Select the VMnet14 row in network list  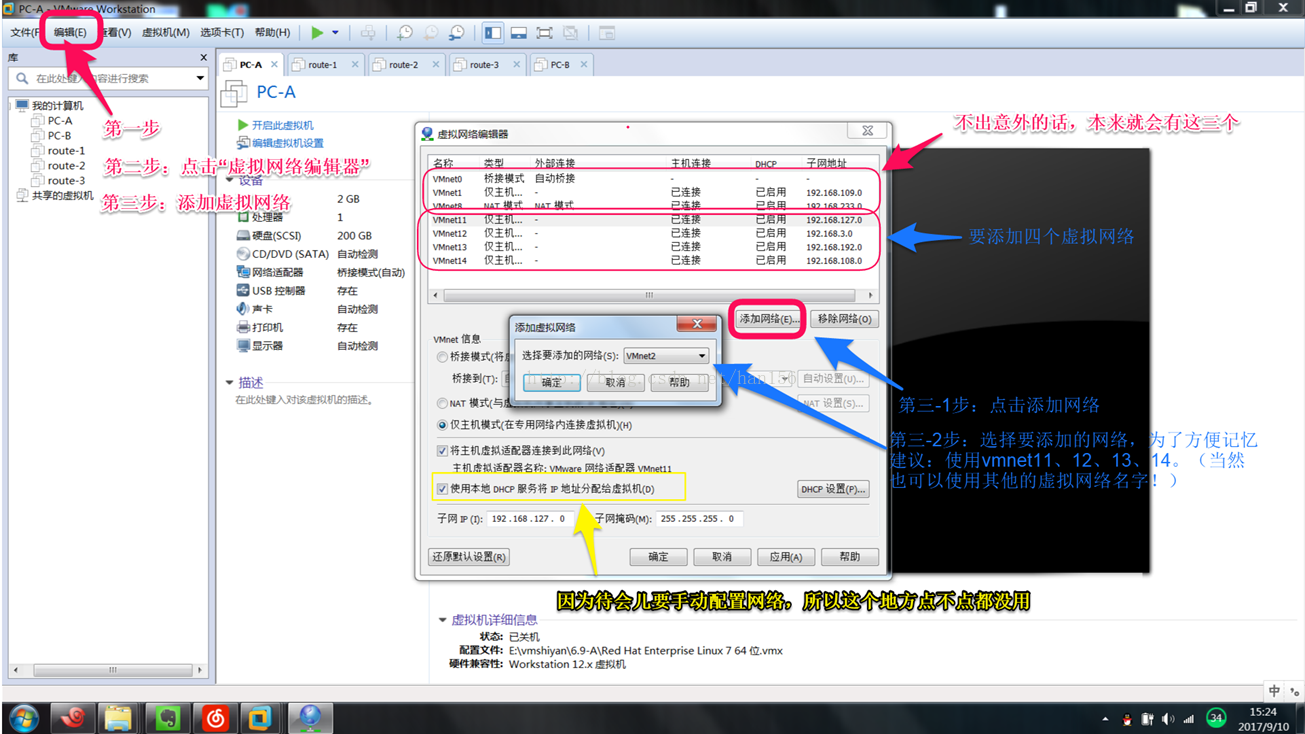[x=653, y=260]
